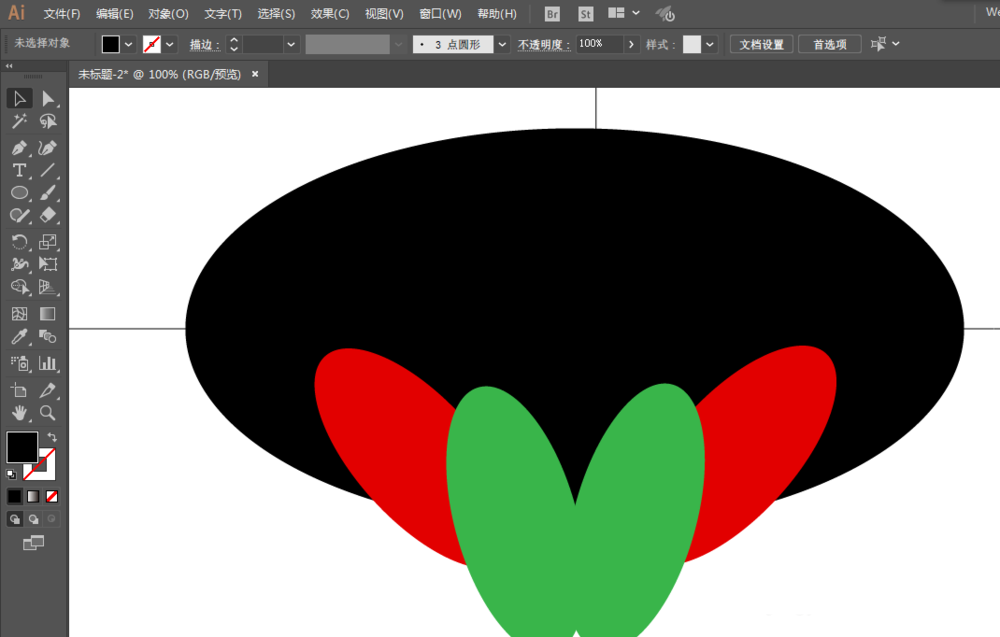
Task: Select the Shaper tool
Action: coord(19,215)
